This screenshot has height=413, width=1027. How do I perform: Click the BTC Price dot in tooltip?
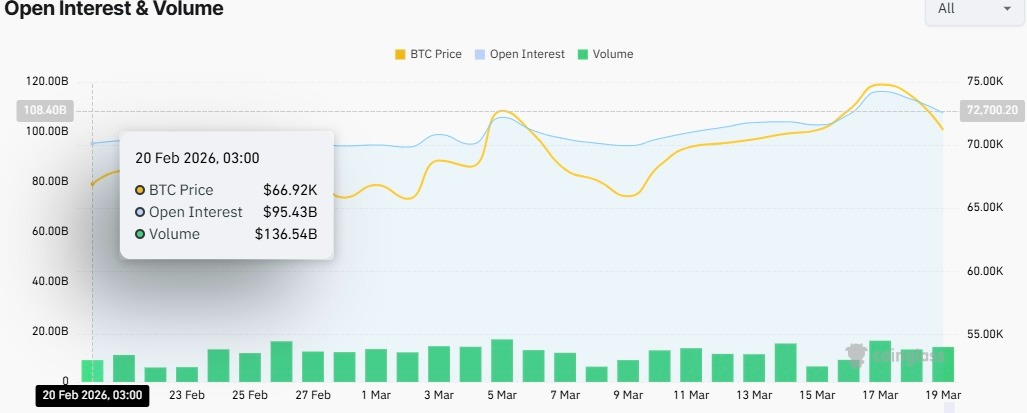tap(139, 190)
